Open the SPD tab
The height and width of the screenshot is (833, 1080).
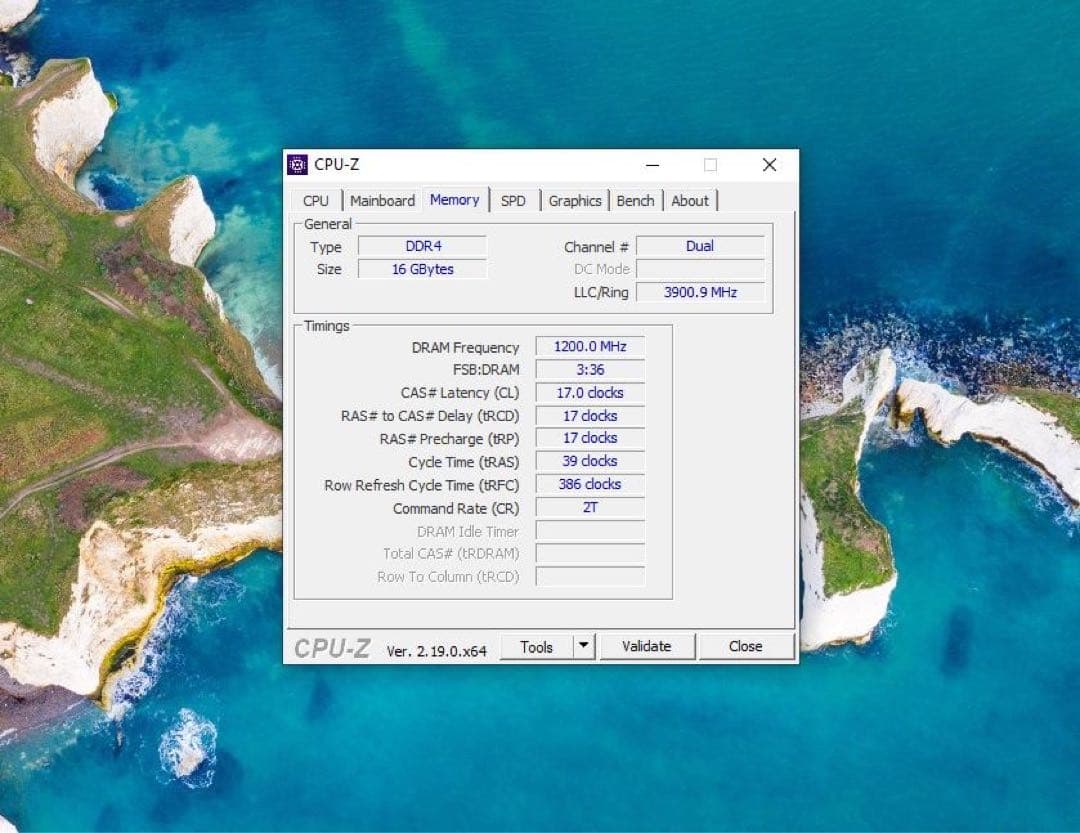[x=513, y=200]
